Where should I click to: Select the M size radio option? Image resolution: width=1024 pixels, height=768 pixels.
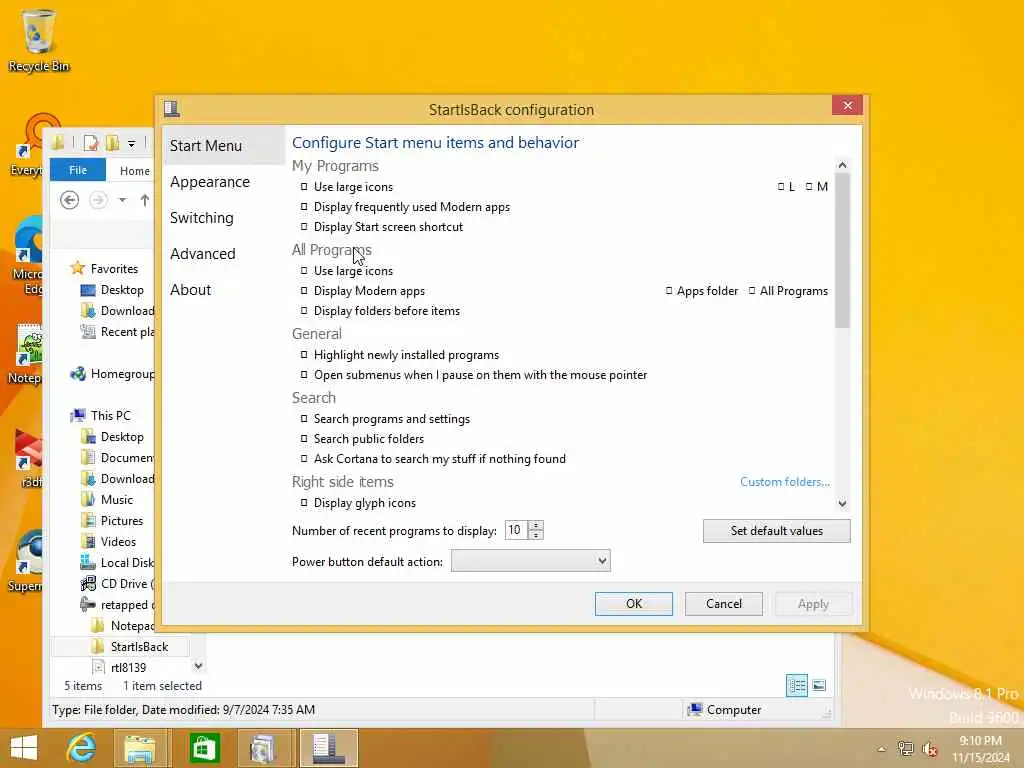tap(809, 187)
